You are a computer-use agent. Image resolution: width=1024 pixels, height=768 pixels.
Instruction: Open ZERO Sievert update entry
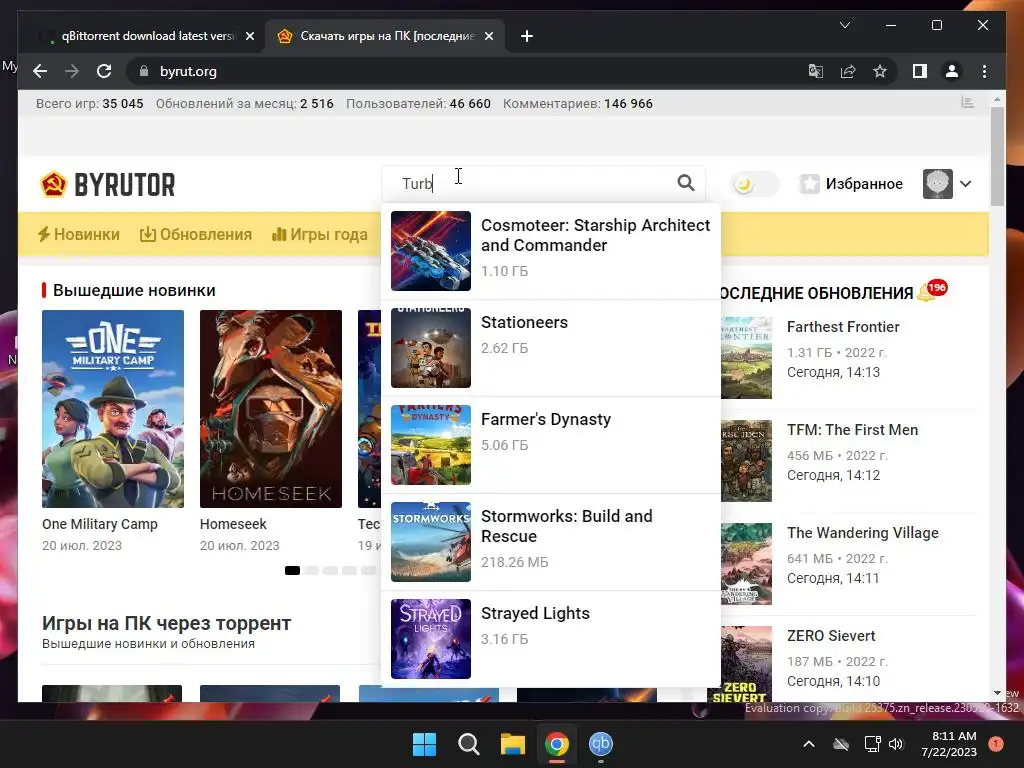(x=849, y=663)
